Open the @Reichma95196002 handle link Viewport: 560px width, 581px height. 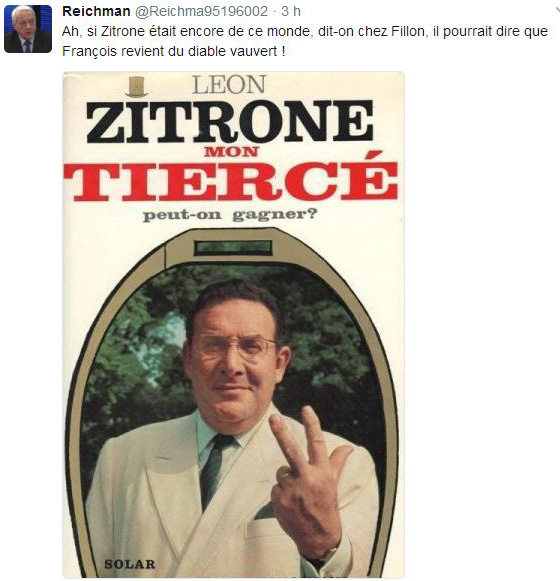(x=201, y=11)
